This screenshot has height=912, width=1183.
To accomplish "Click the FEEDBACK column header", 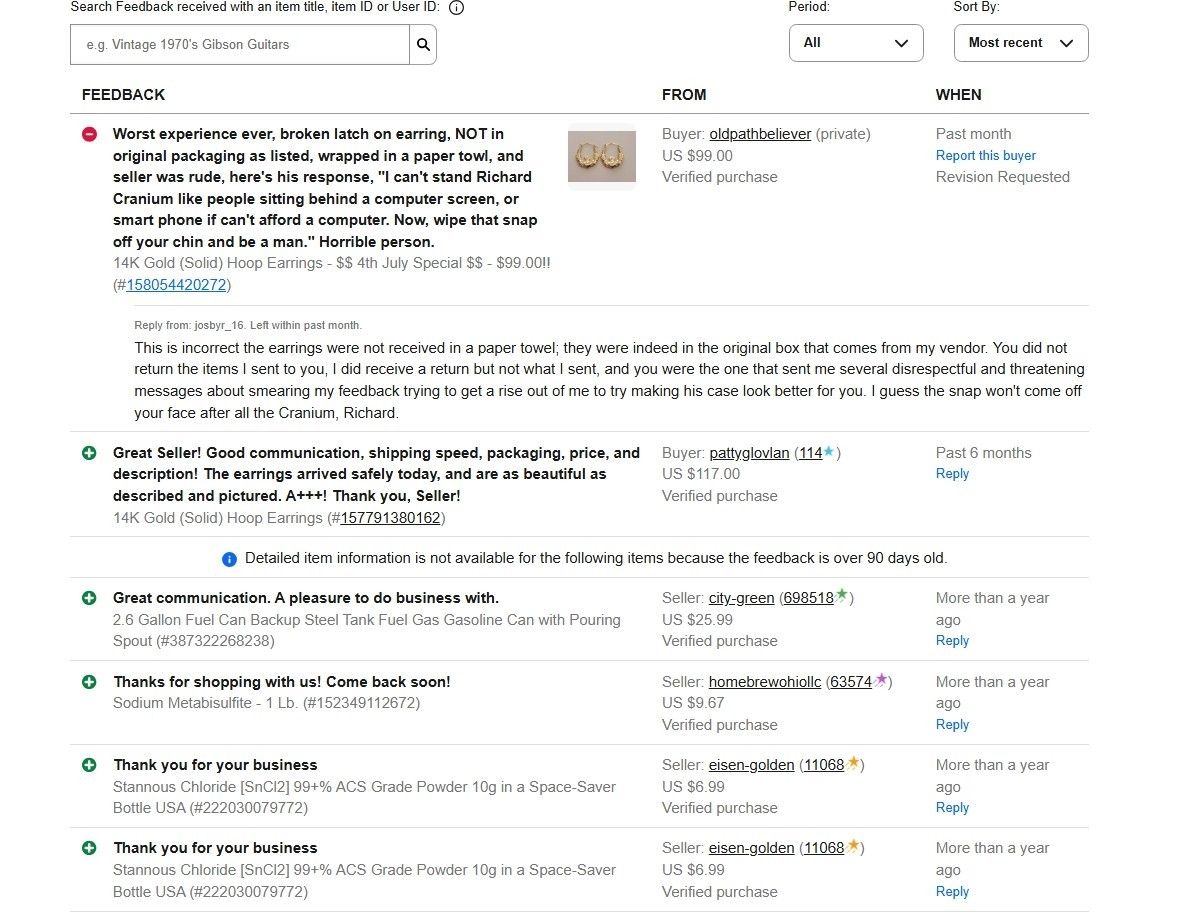I will click(123, 95).
